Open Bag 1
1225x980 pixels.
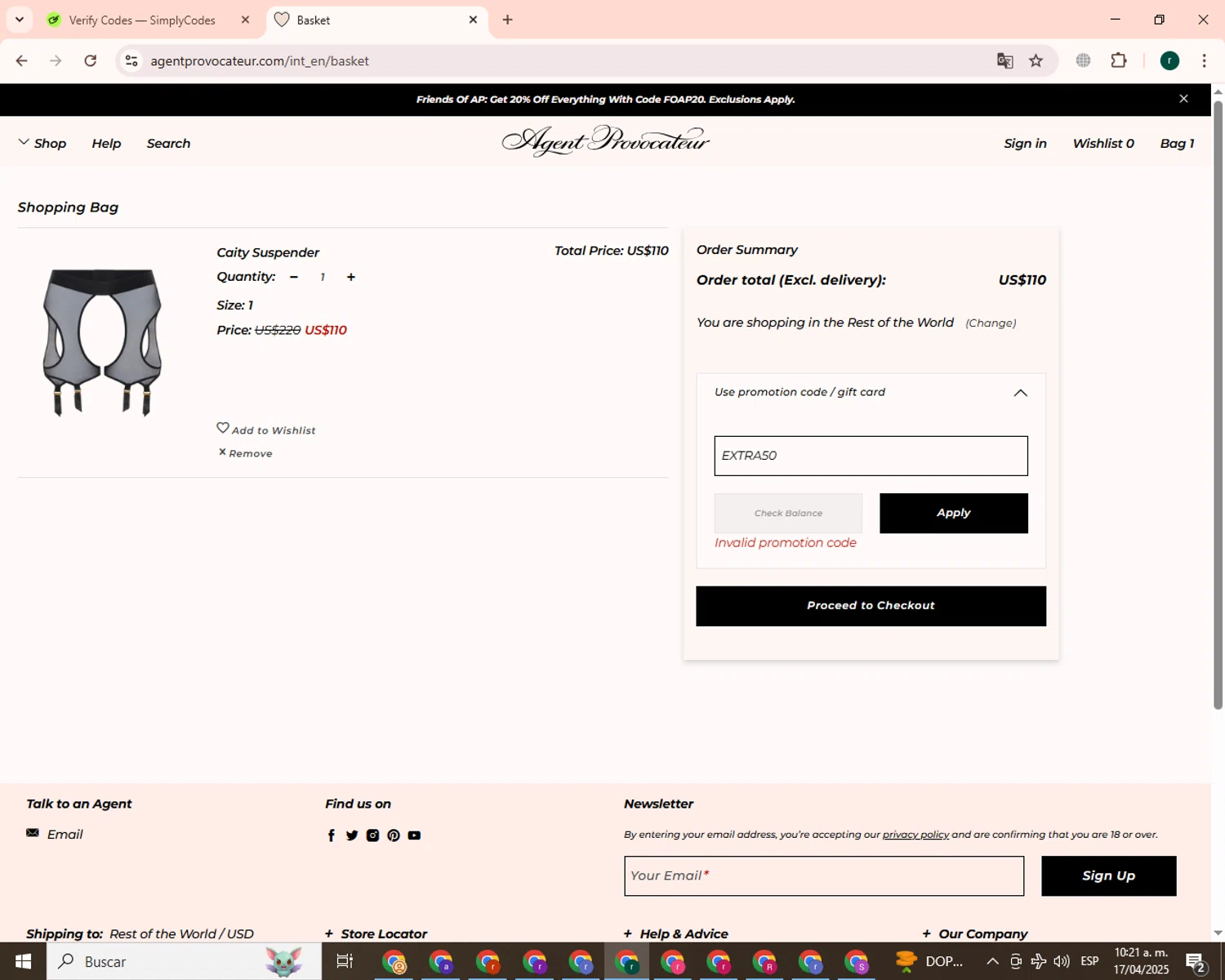coord(1177,143)
